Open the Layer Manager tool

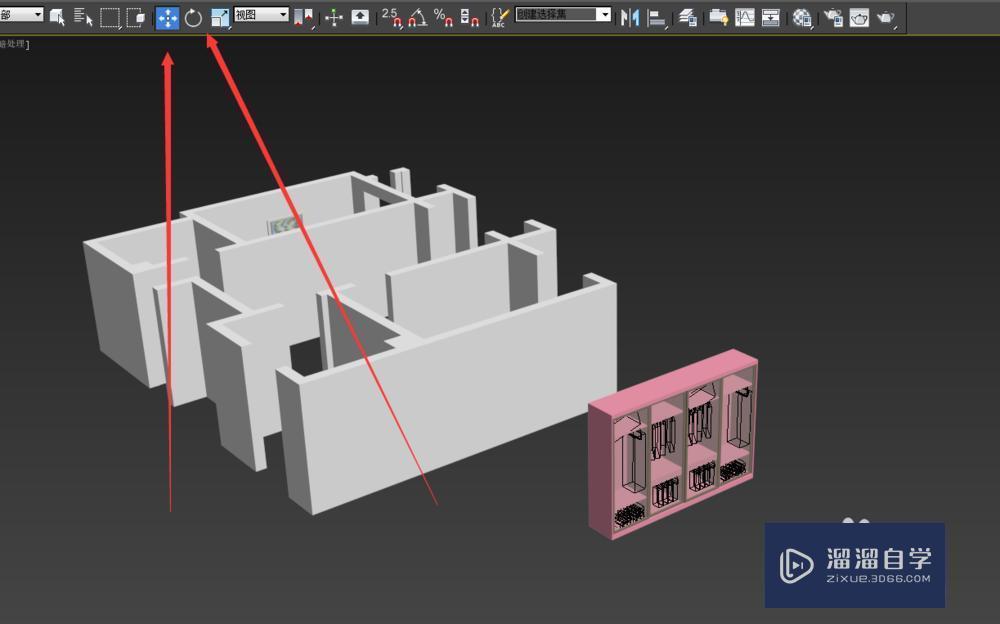coord(687,17)
